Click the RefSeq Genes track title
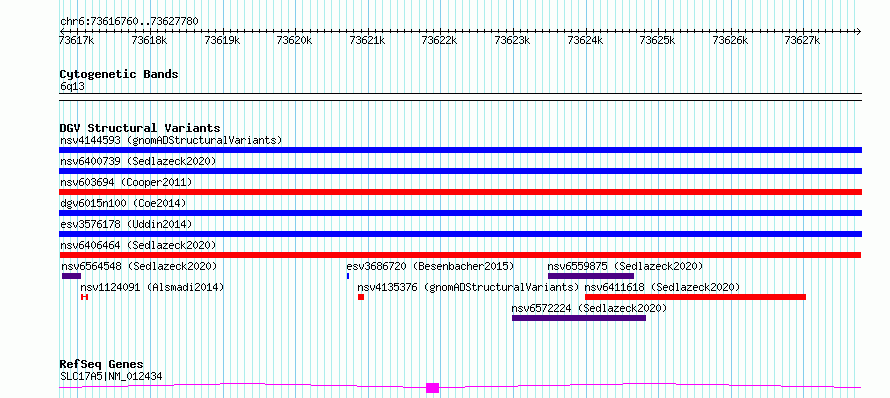This screenshot has width=890, height=398. pos(102,364)
